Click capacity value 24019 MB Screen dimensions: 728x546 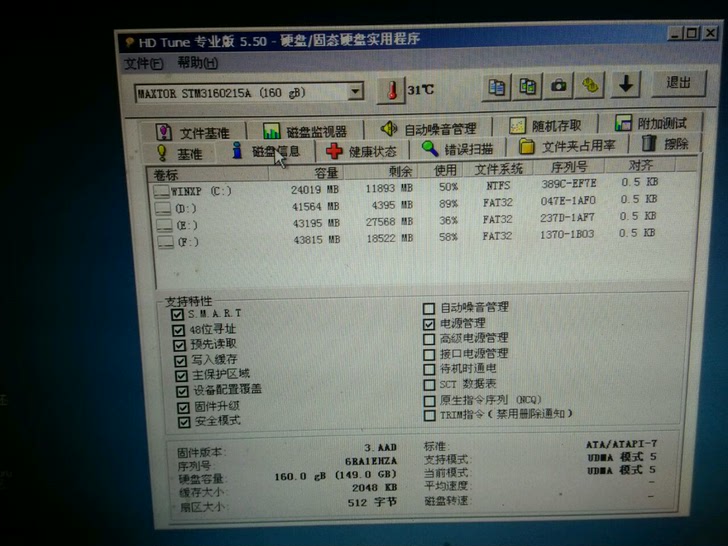click(314, 189)
